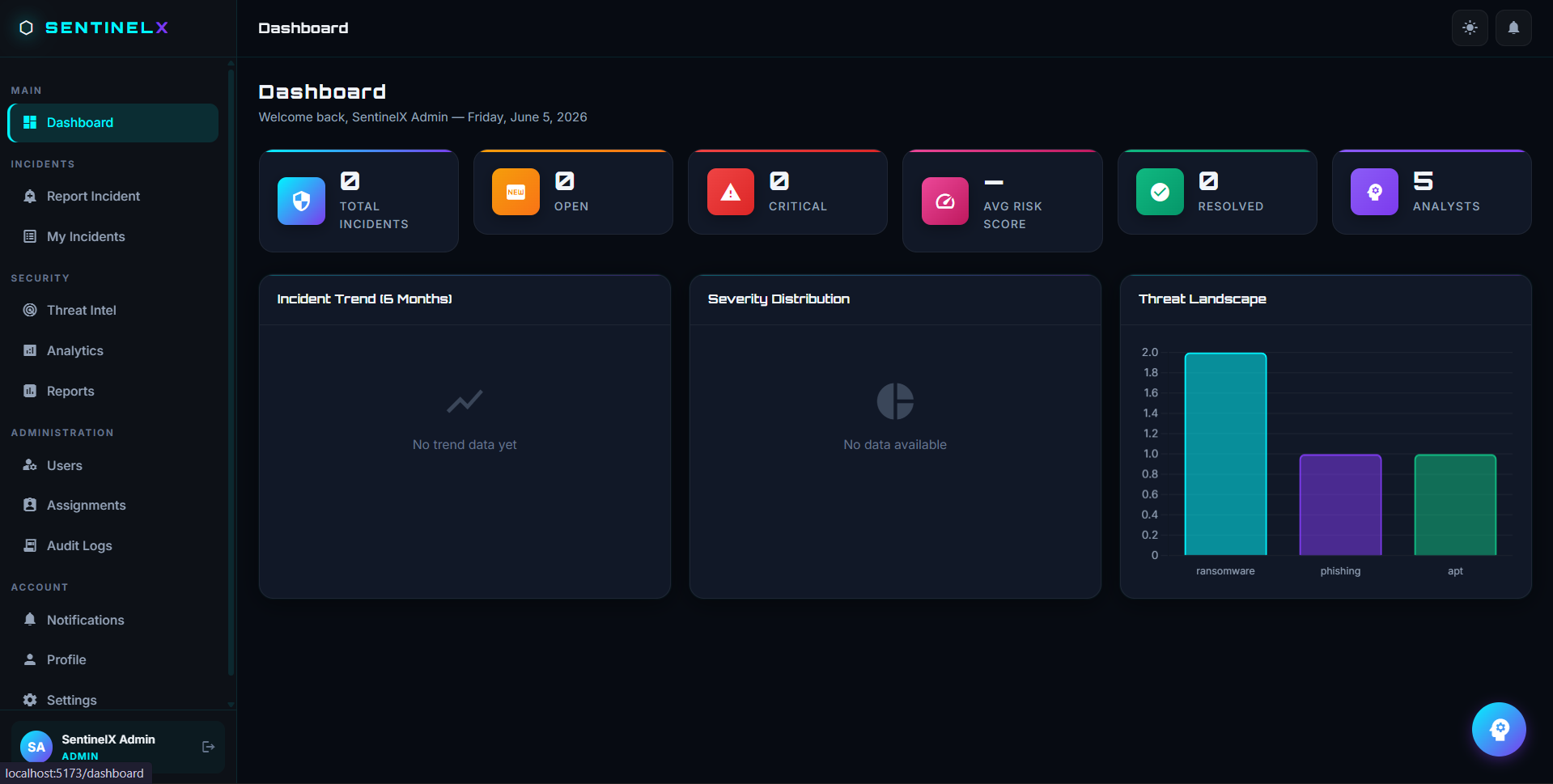Image resolution: width=1553 pixels, height=784 pixels.
Task: Click the Open incidents NEW icon
Action: tap(516, 192)
